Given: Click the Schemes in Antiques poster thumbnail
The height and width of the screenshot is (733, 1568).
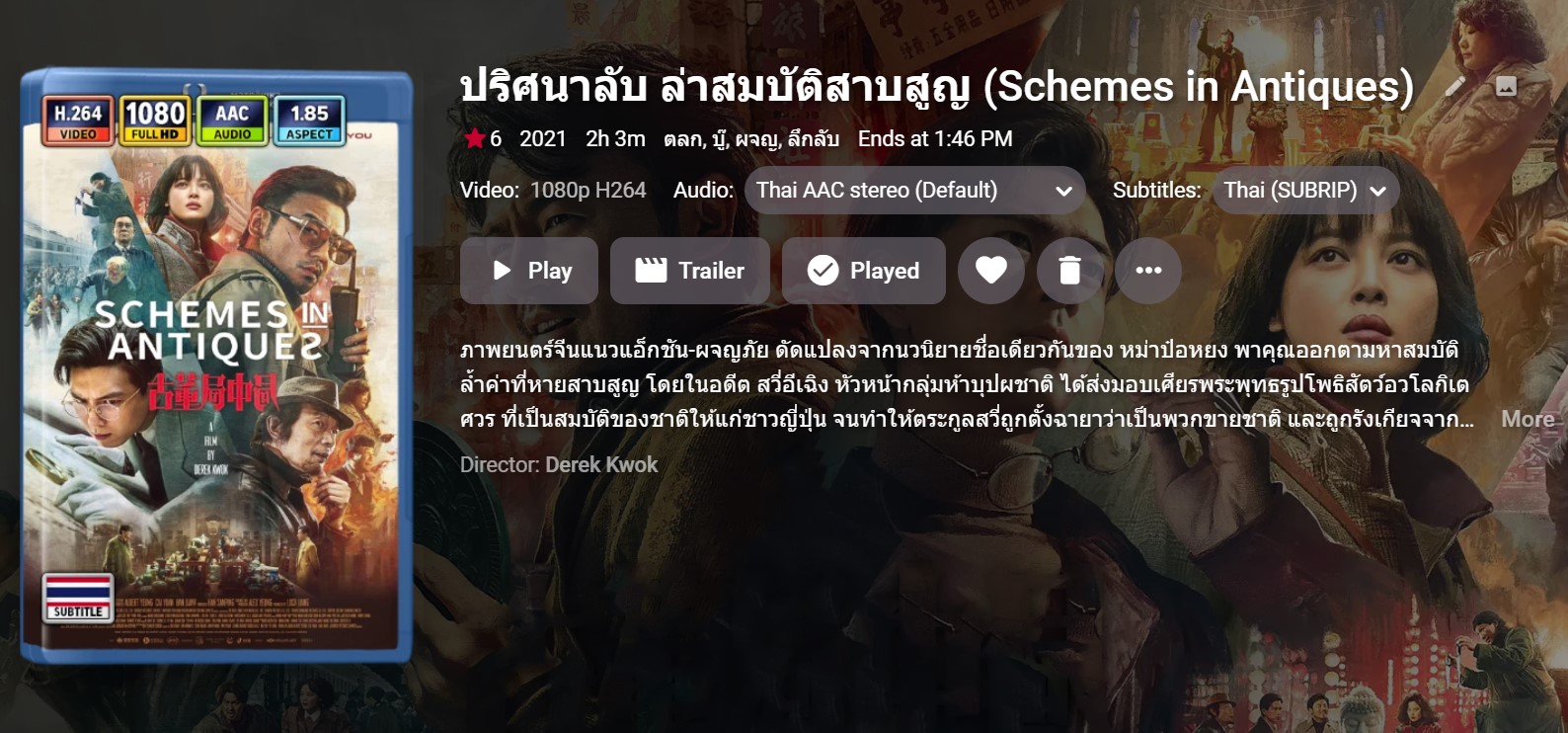Looking at the screenshot, I should click(x=216, y=366).
